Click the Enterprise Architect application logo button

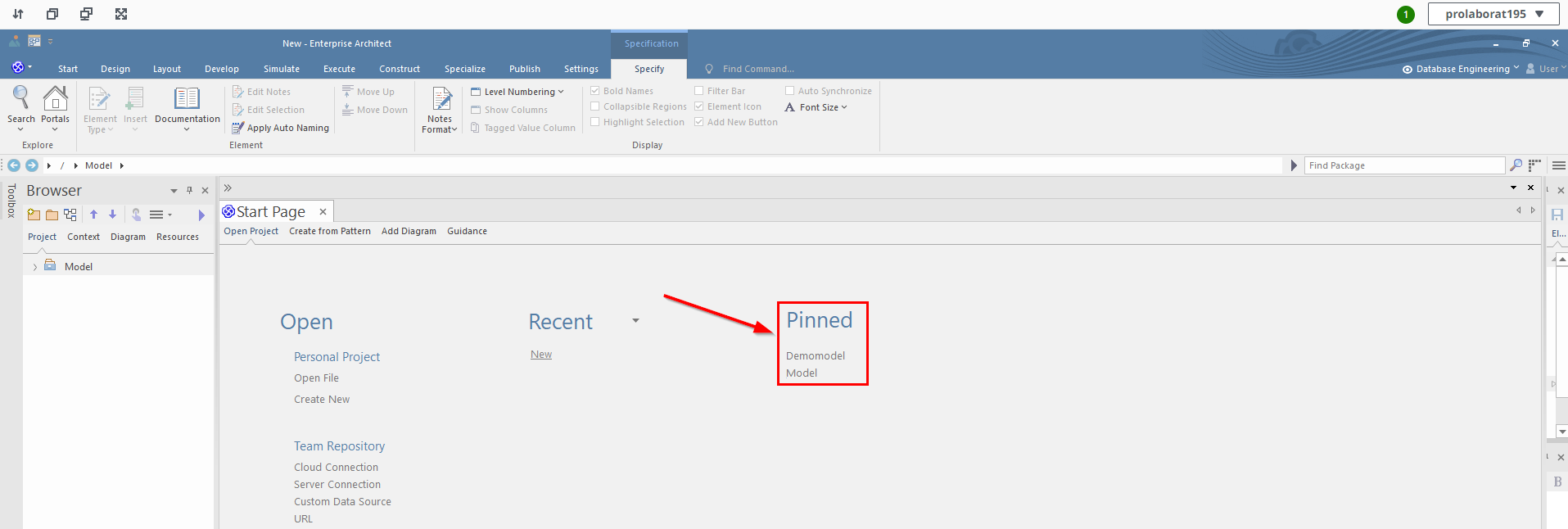click(x=18, y=67)
